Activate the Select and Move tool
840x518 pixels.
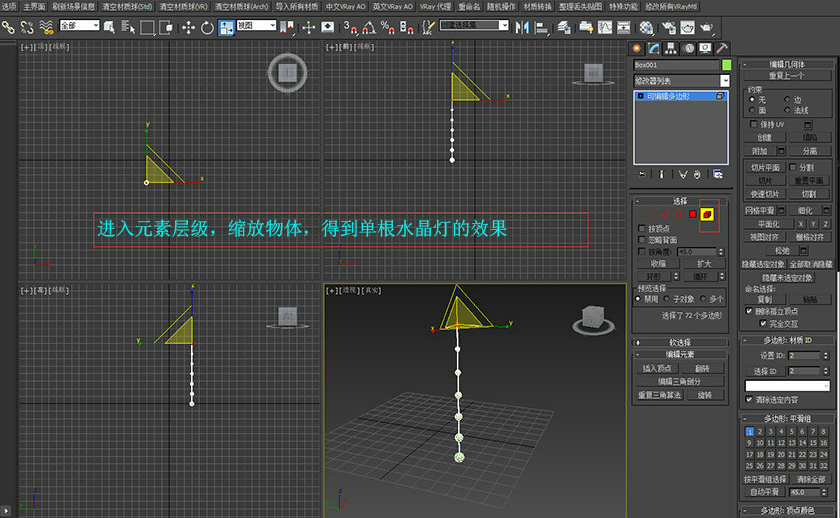188,27
